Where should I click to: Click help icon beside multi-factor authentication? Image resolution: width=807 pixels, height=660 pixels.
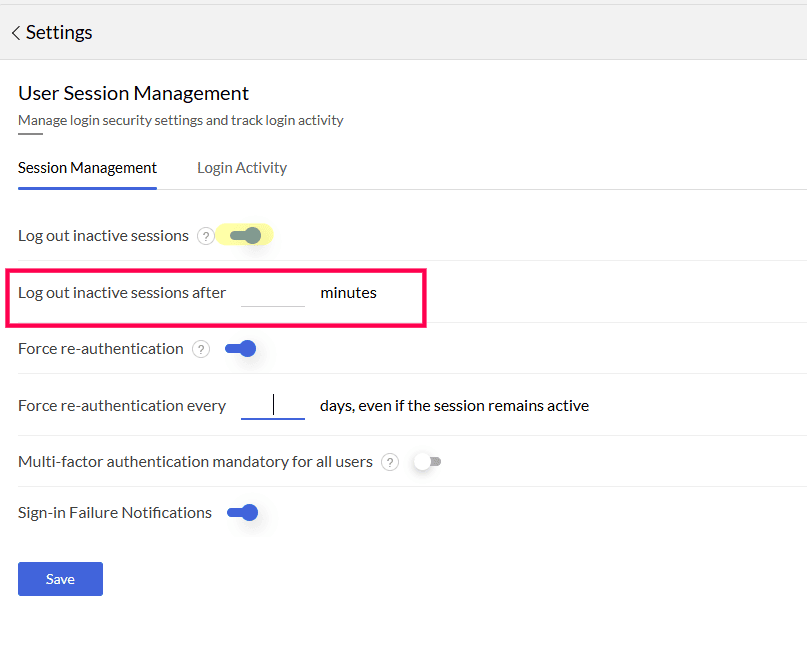click(x=390, y=462)
